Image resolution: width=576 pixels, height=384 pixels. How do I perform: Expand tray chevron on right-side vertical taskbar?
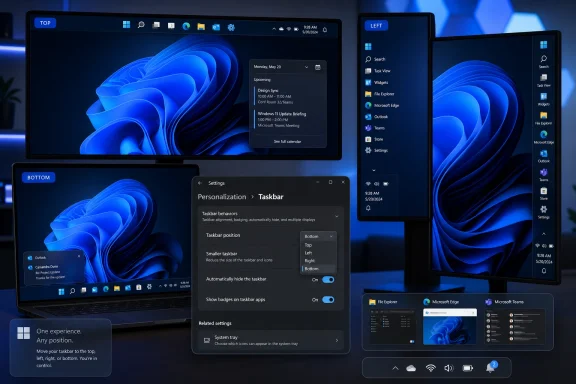pos(544,234)
